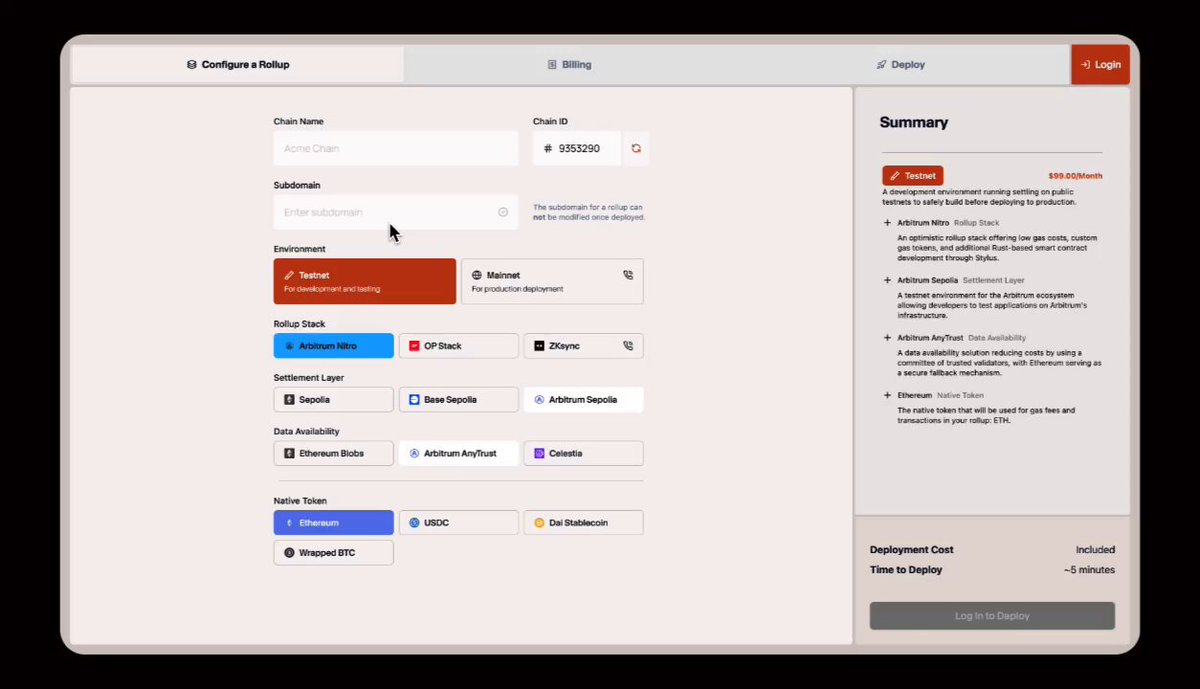1200x689 pixels.
Task: Set USDC as native token
Action: (458, 522)
